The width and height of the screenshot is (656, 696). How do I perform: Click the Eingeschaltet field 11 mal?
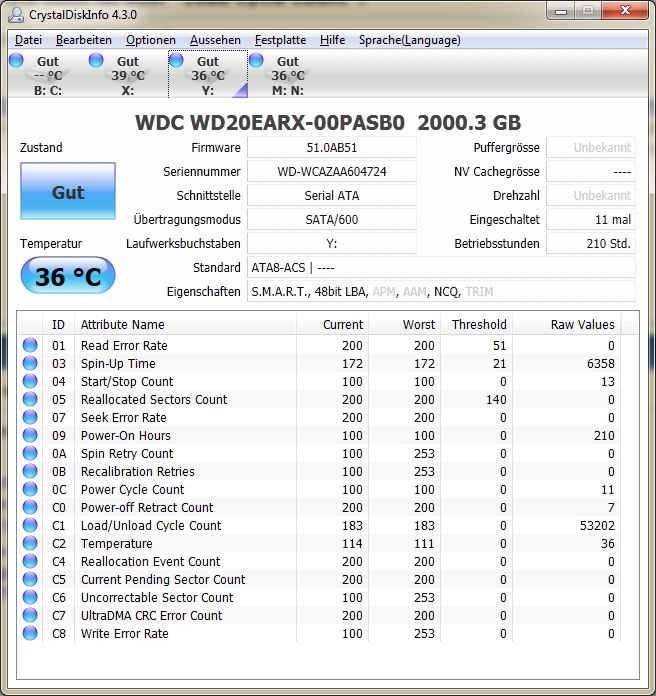point(591,219)
